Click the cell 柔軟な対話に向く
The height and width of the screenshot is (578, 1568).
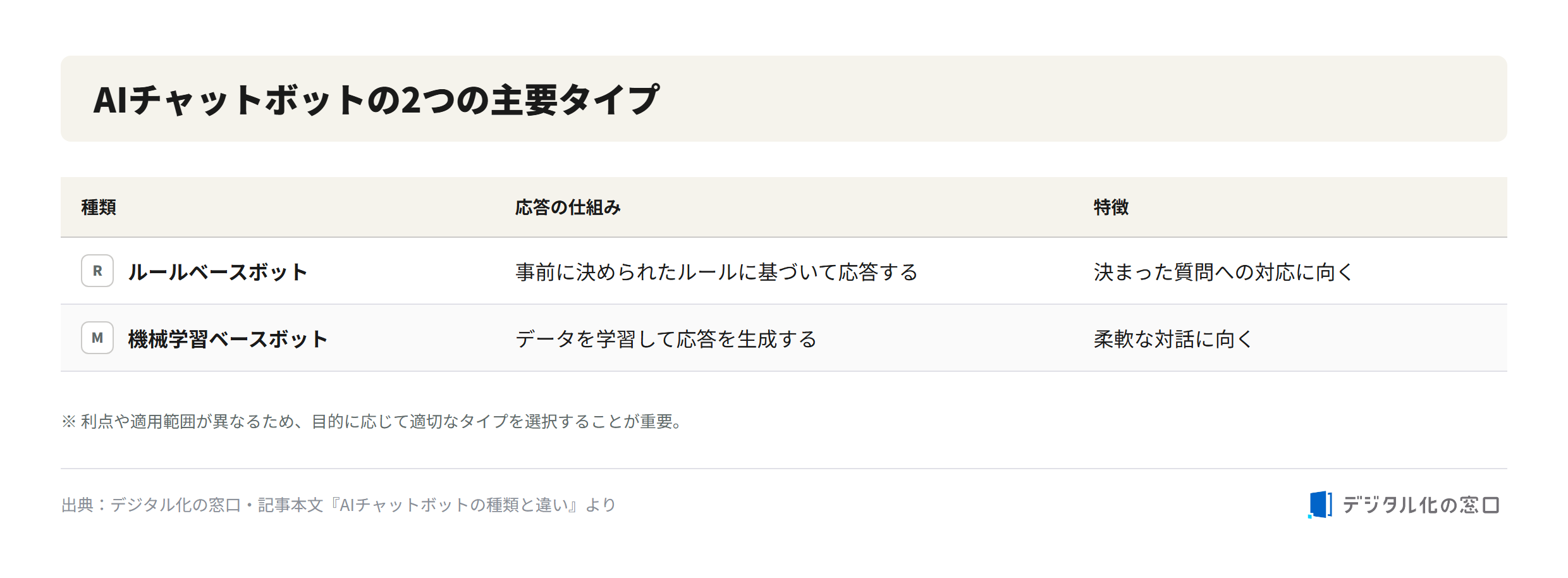pos(1173,339)
